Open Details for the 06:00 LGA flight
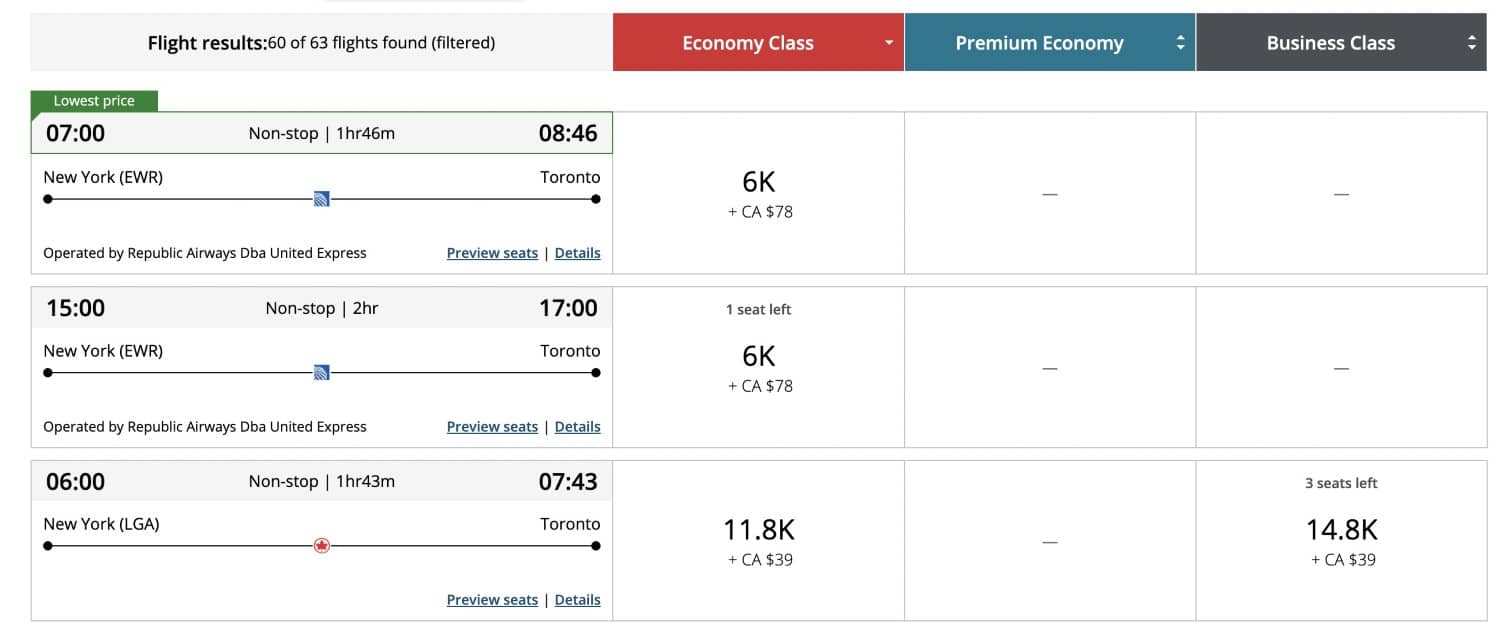 [578, 599]
